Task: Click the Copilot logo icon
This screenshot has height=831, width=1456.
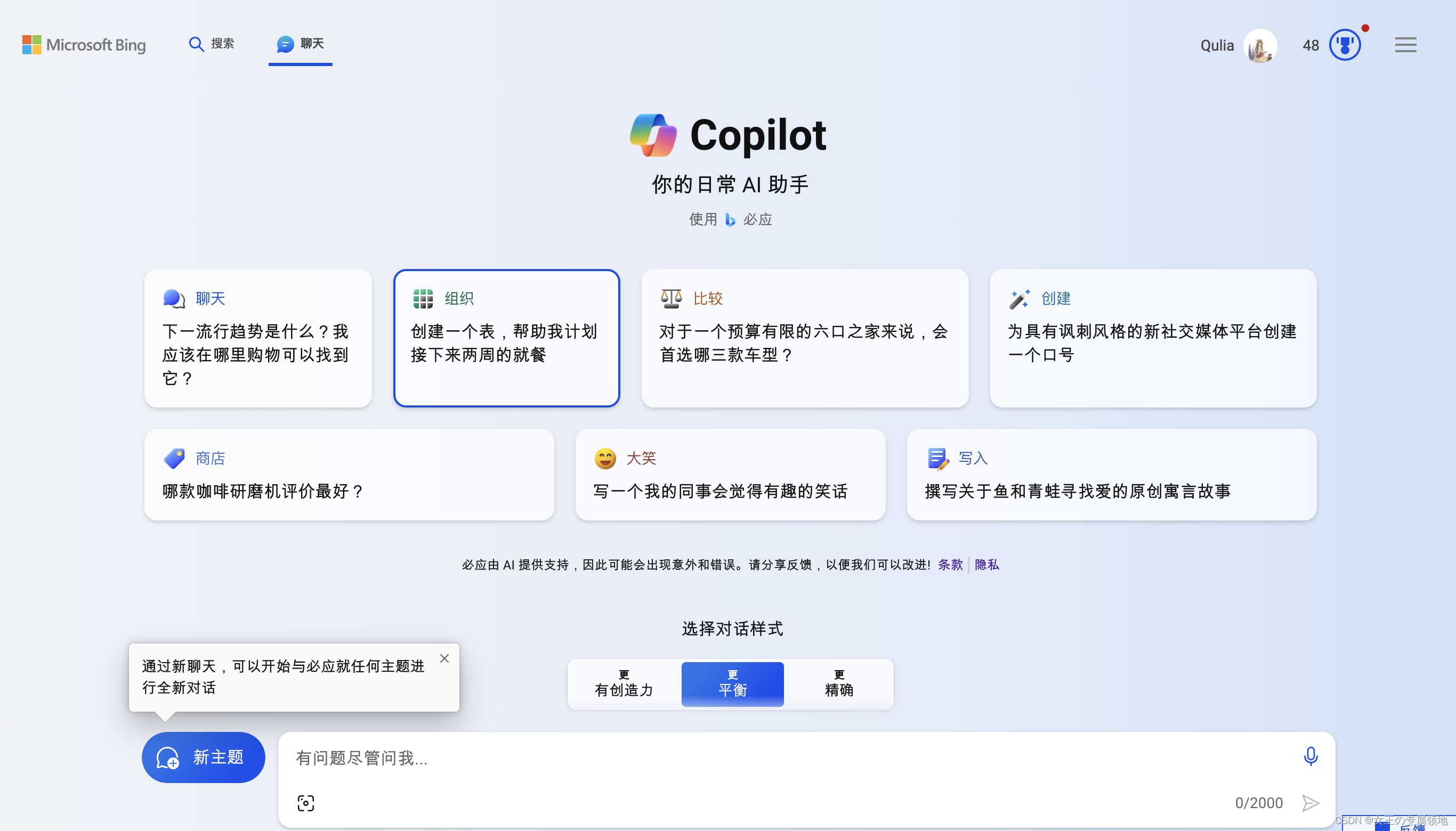Action: [x=653, y=135]
